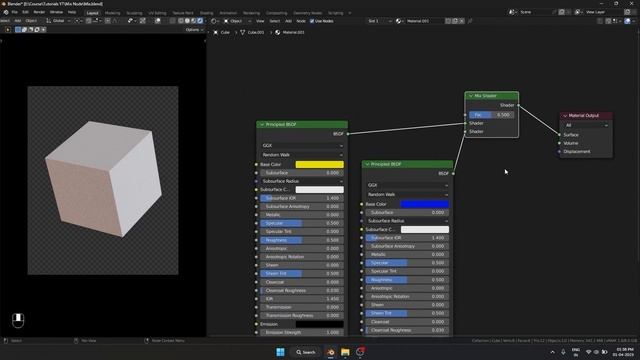Adjust Metallic field on yellow BSDF
640x360 pixels.
[x=302, y=215]
